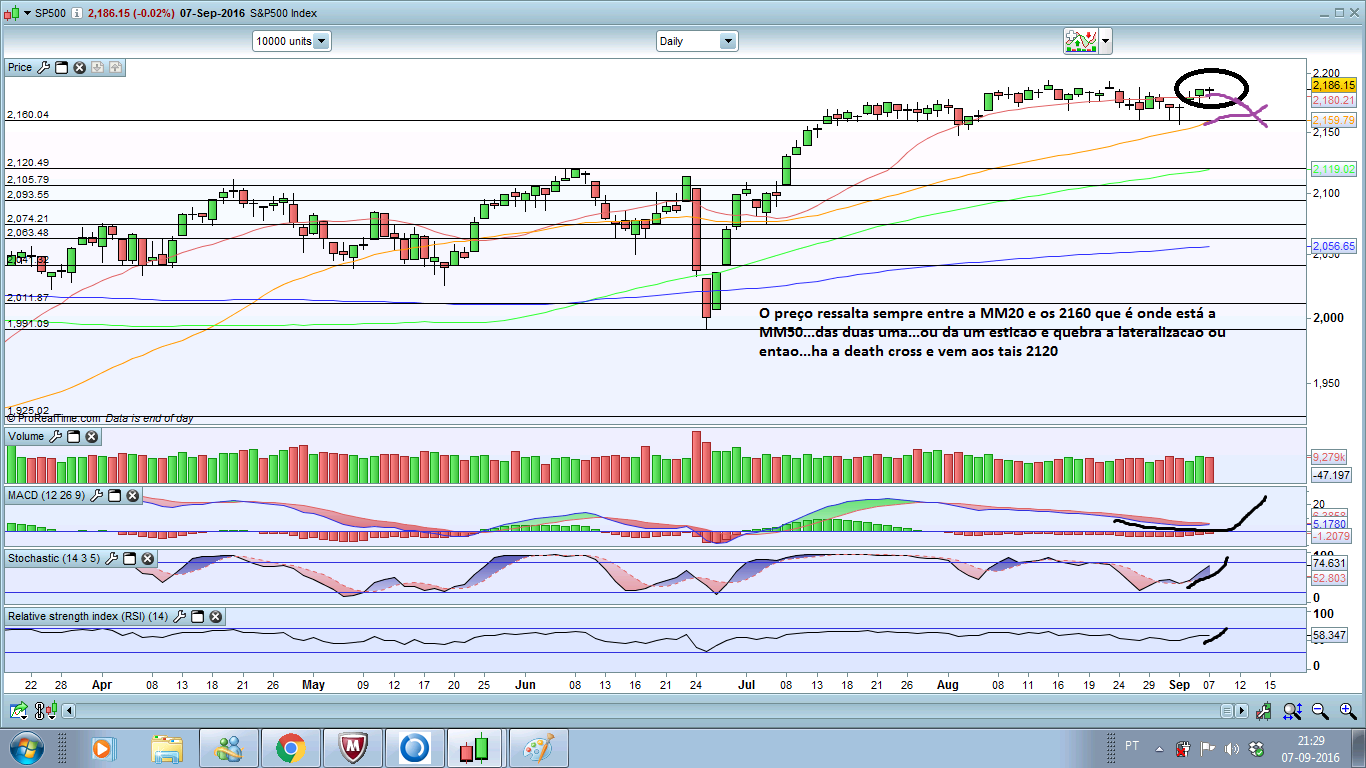
Task: Open the Daily timeframe dropdown
Action: (x=697, y=41)
